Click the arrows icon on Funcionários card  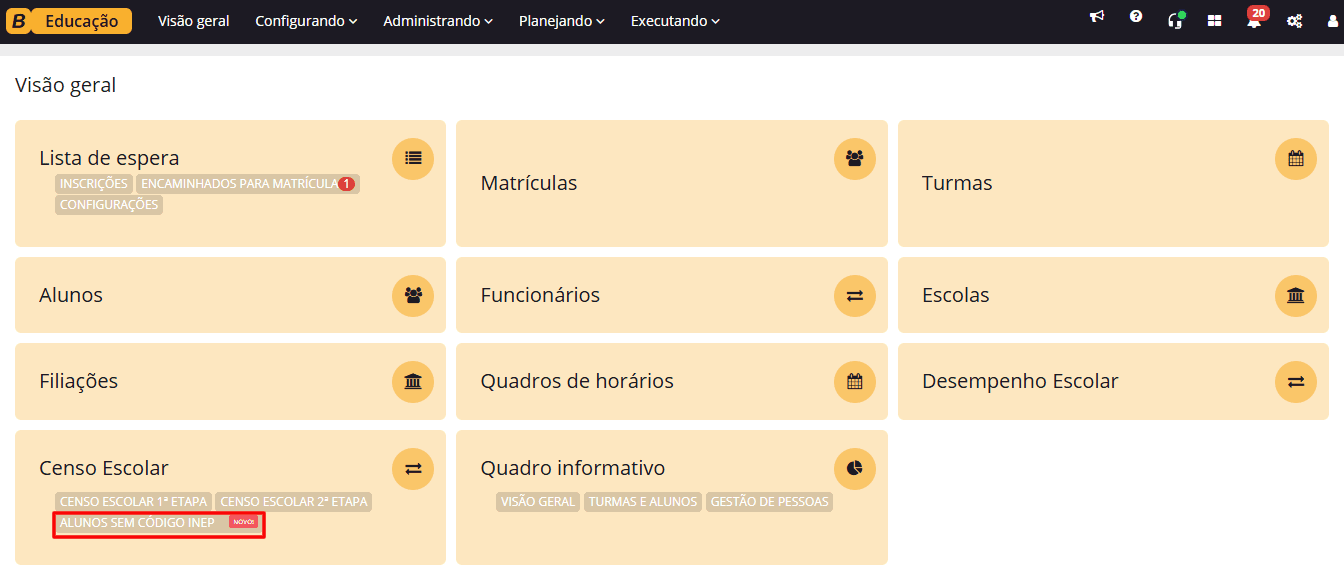click(x=855, y=295)
